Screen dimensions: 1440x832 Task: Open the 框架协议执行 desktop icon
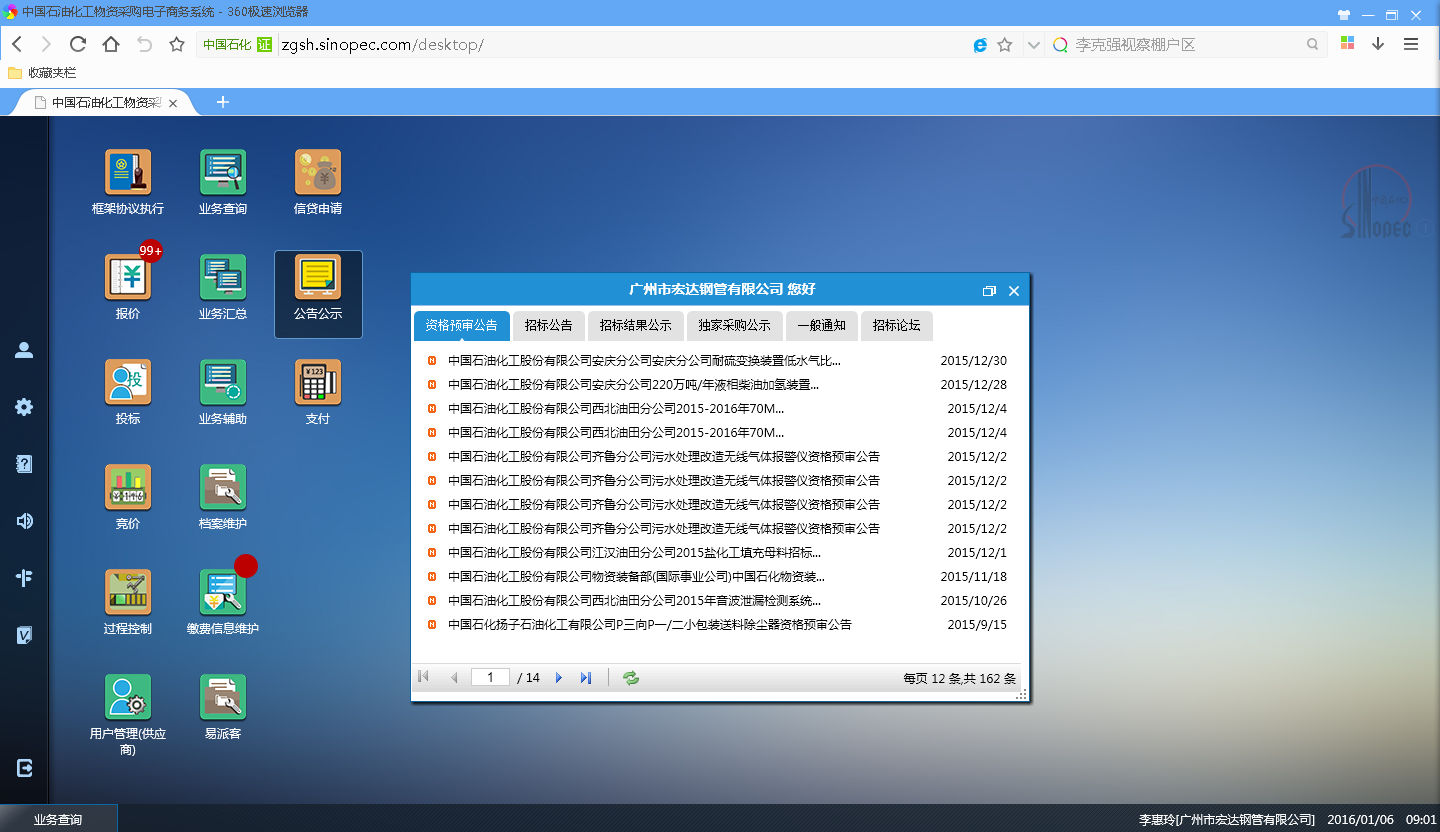tap(128, 173)
